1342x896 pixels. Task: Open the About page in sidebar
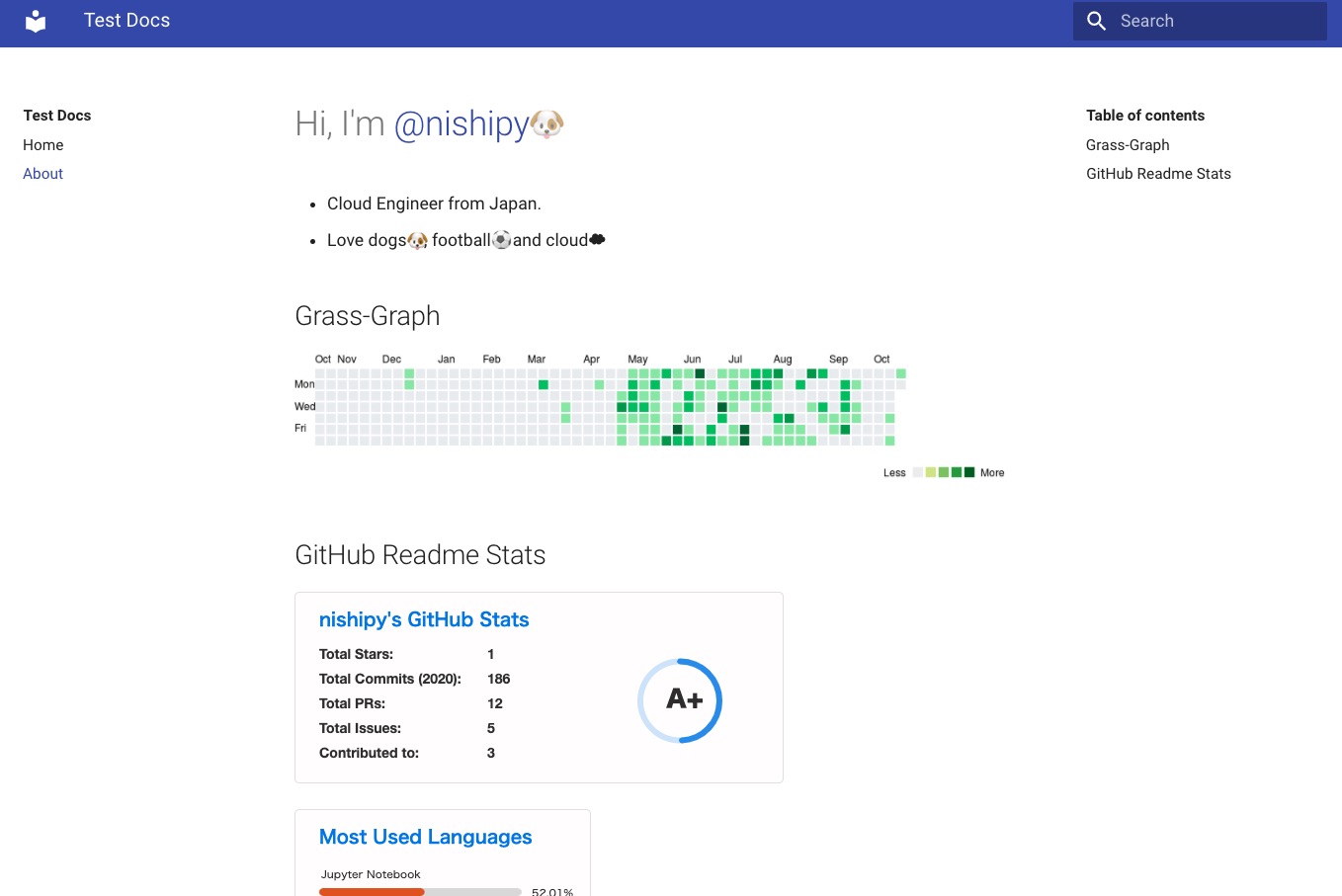[43, 174]
